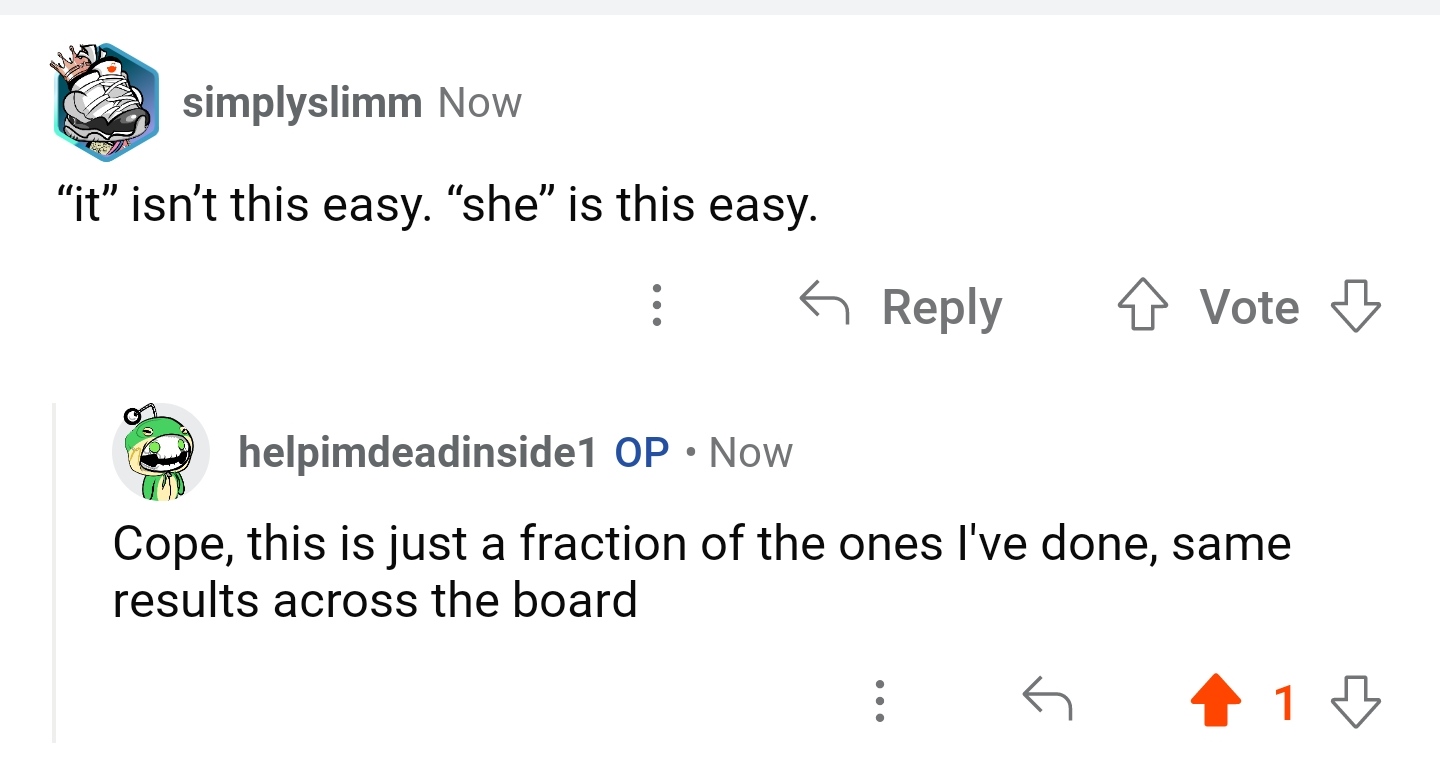Open helpimdeadinside1's frog avatar
This screenshot has width=1440, height=770.
point(160,453)
